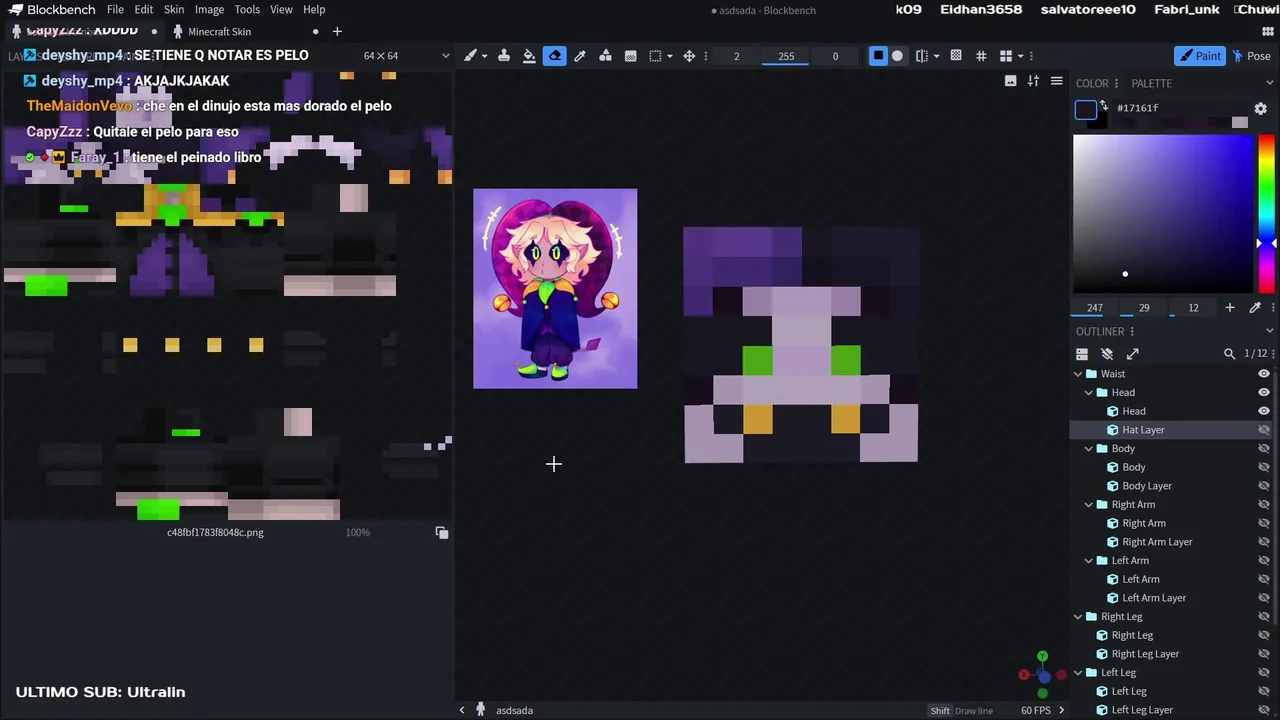Select the rectangle Selection tool
Image resolution: width=1280 pixels, height=720 pixels.
pyautogui.click(x=656, y=56)
